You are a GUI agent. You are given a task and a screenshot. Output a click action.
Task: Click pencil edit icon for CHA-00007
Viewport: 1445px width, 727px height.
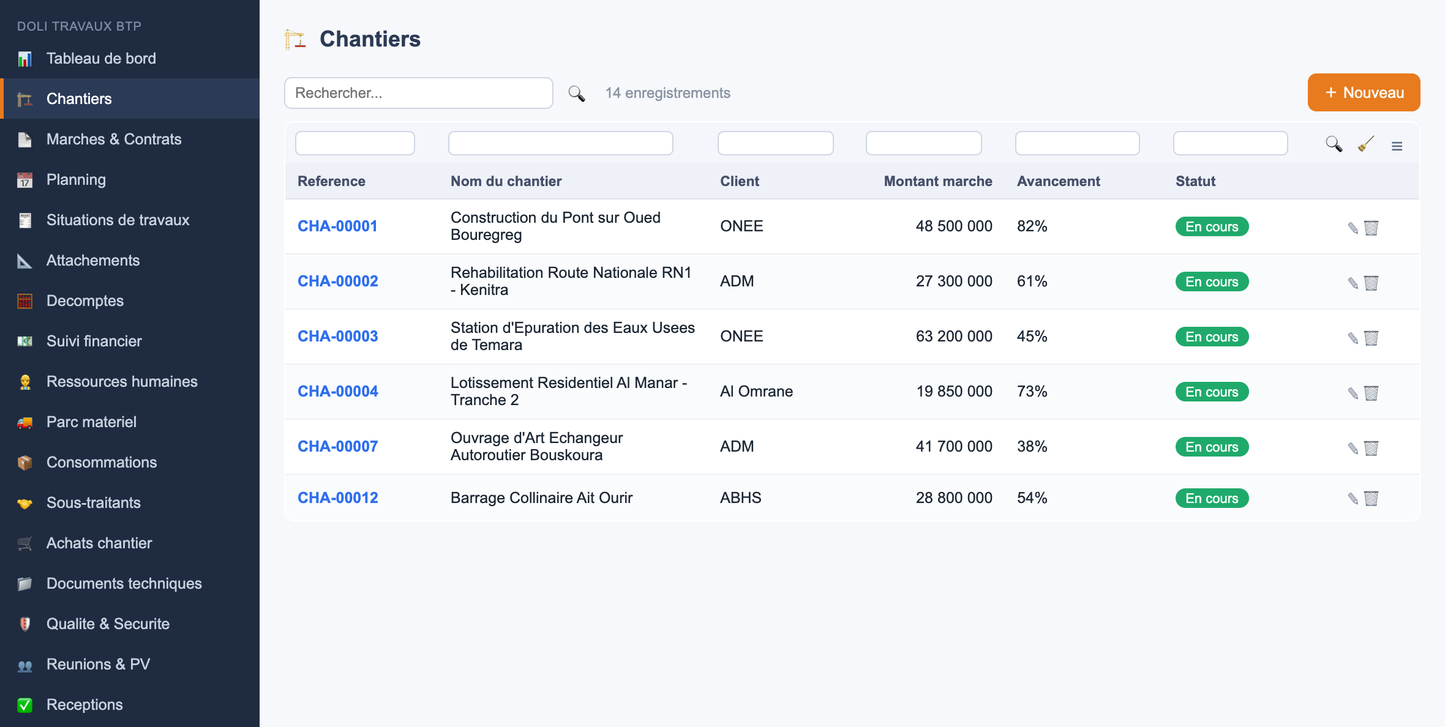(x=1353, y=448)
